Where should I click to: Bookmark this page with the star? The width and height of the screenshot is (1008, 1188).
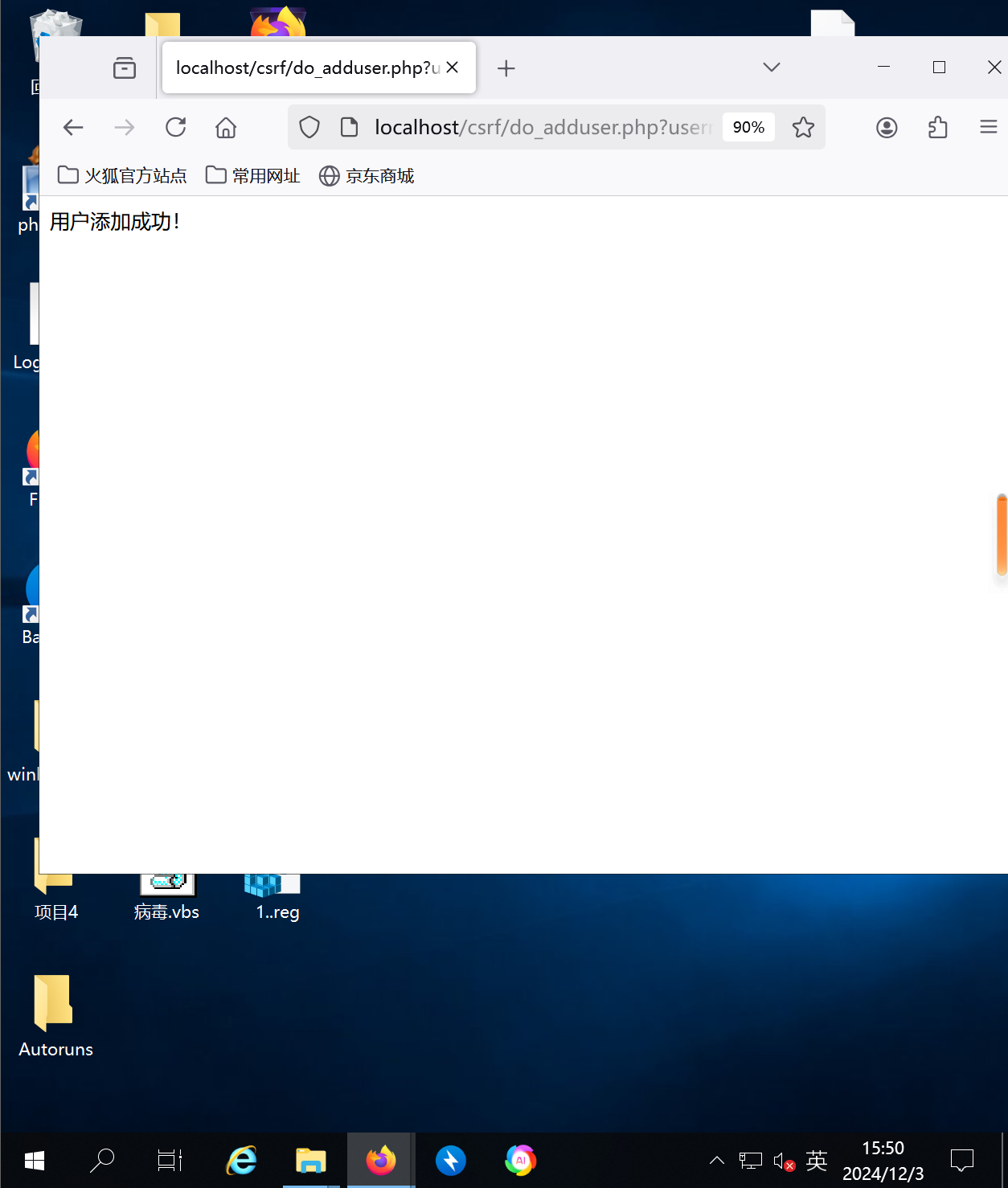[803, 127]
